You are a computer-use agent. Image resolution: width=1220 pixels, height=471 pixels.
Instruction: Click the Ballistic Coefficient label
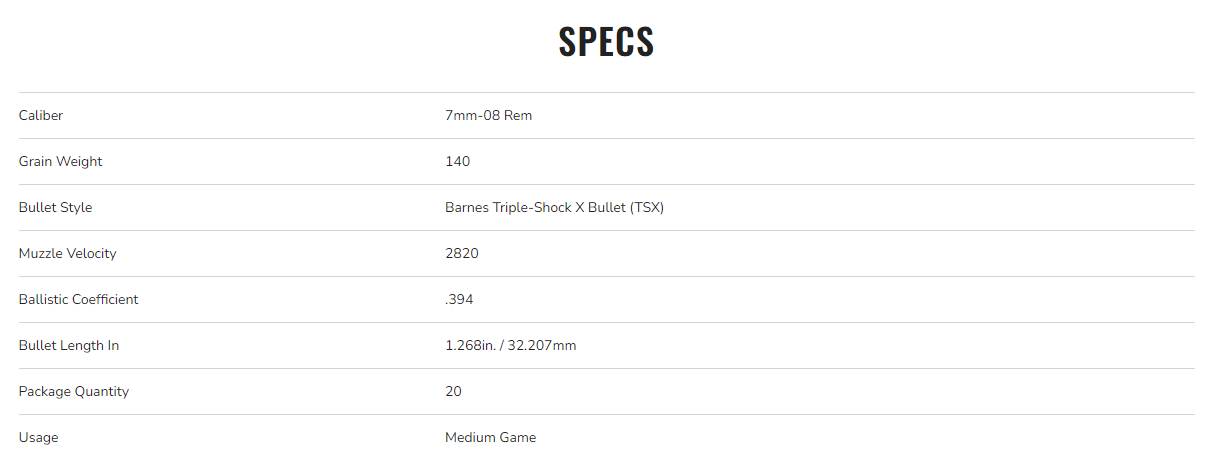click(x=78, y=300)
